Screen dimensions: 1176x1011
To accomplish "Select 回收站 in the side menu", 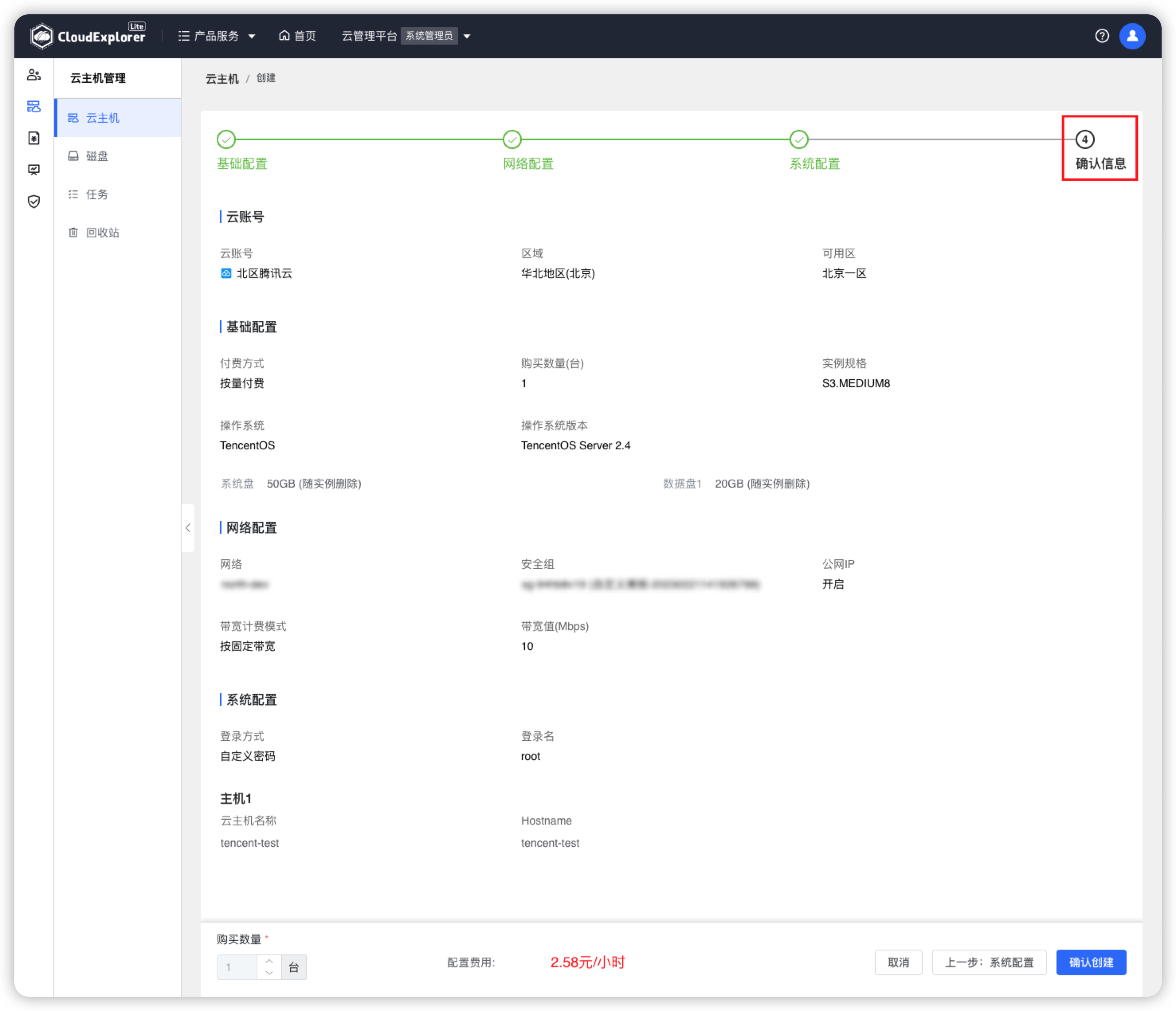I will coord(118,232).
